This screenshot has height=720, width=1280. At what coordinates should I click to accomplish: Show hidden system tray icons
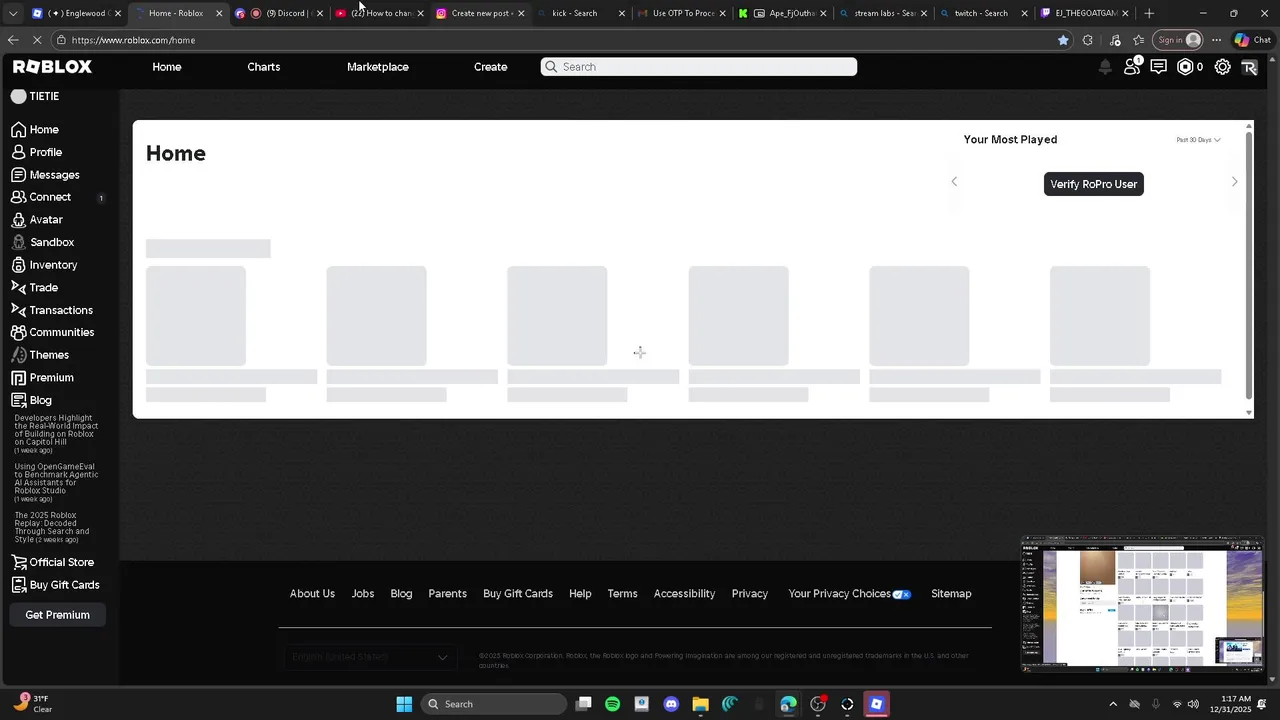pos(1113,704)
